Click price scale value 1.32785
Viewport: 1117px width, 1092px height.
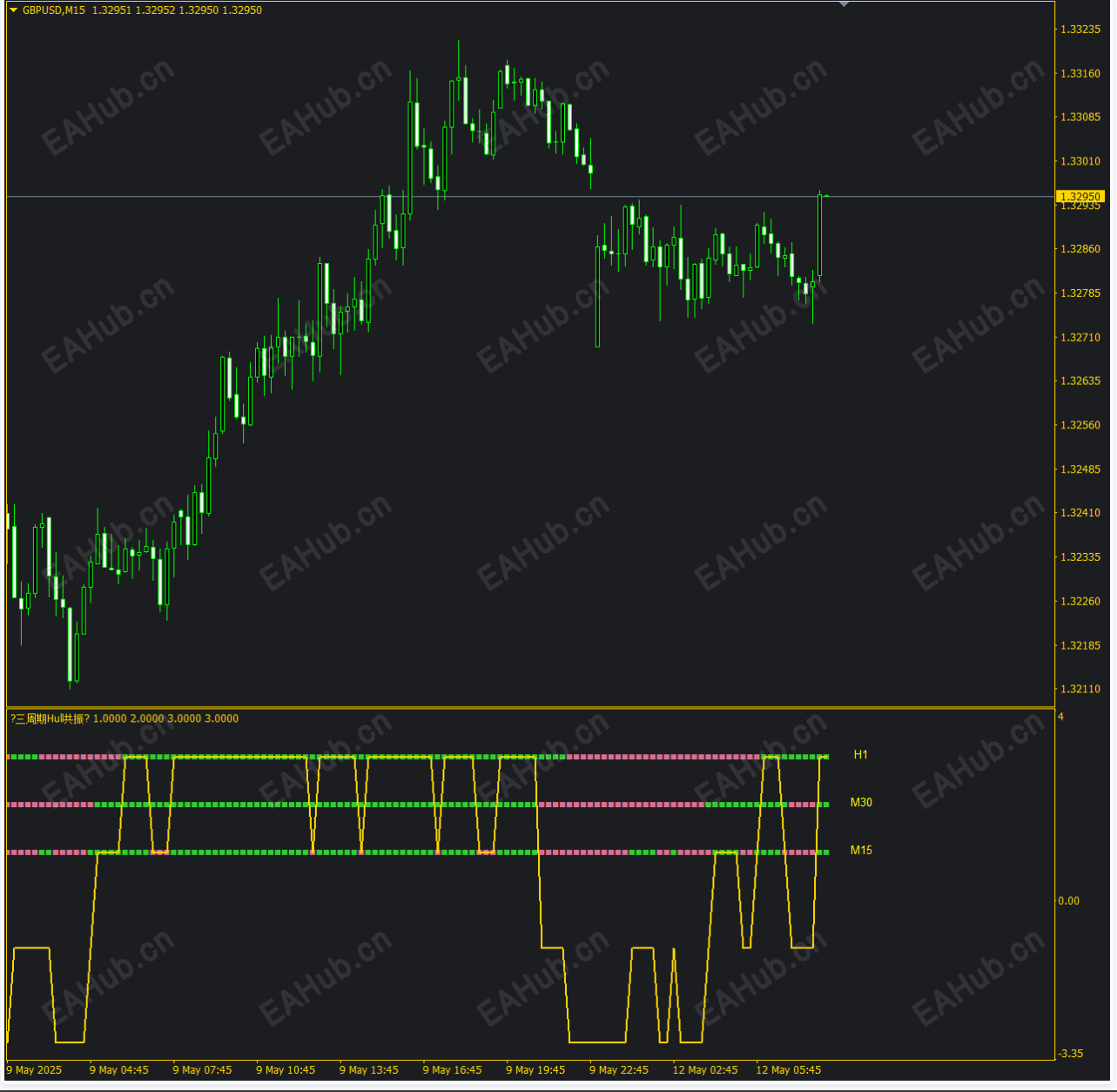1080,293
